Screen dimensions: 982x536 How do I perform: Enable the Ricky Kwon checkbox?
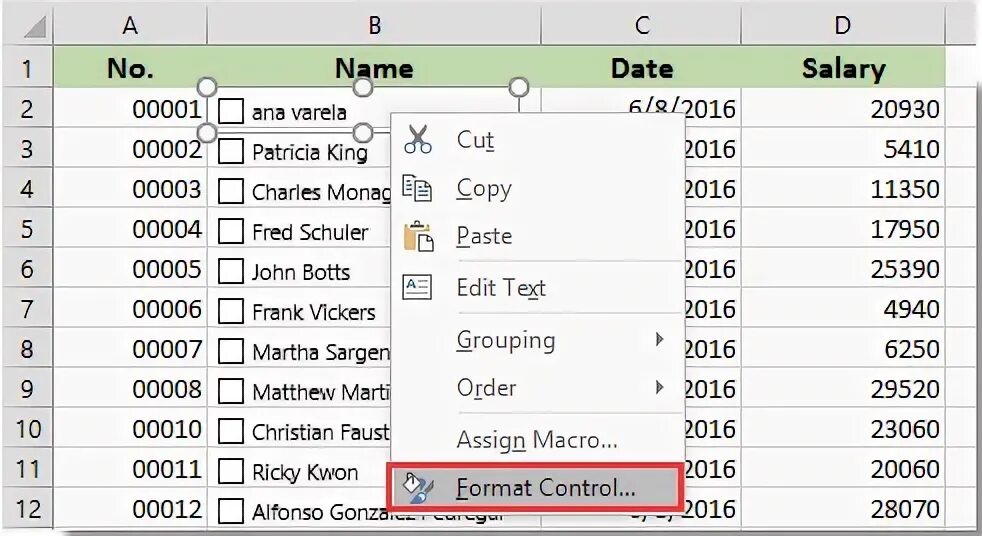point(231,471)
